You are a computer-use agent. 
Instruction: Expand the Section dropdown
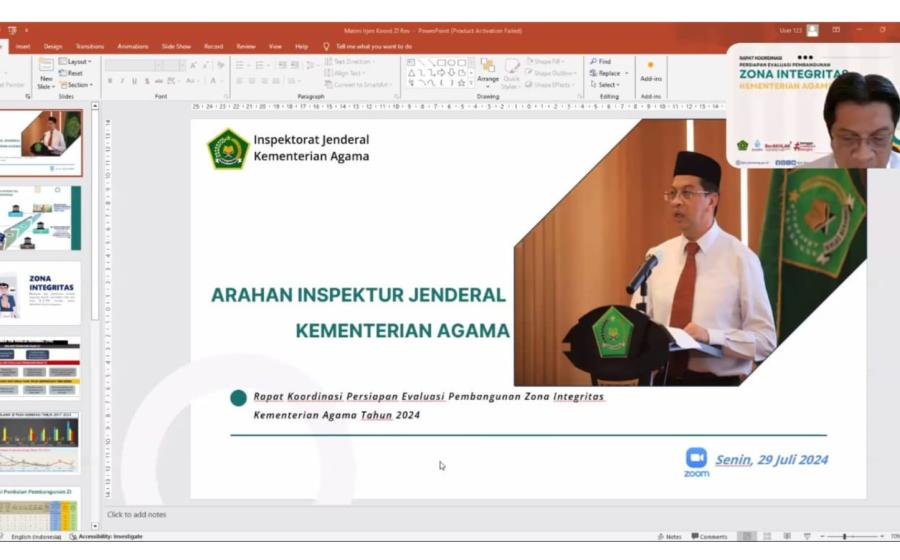click(x=76, y=85)
